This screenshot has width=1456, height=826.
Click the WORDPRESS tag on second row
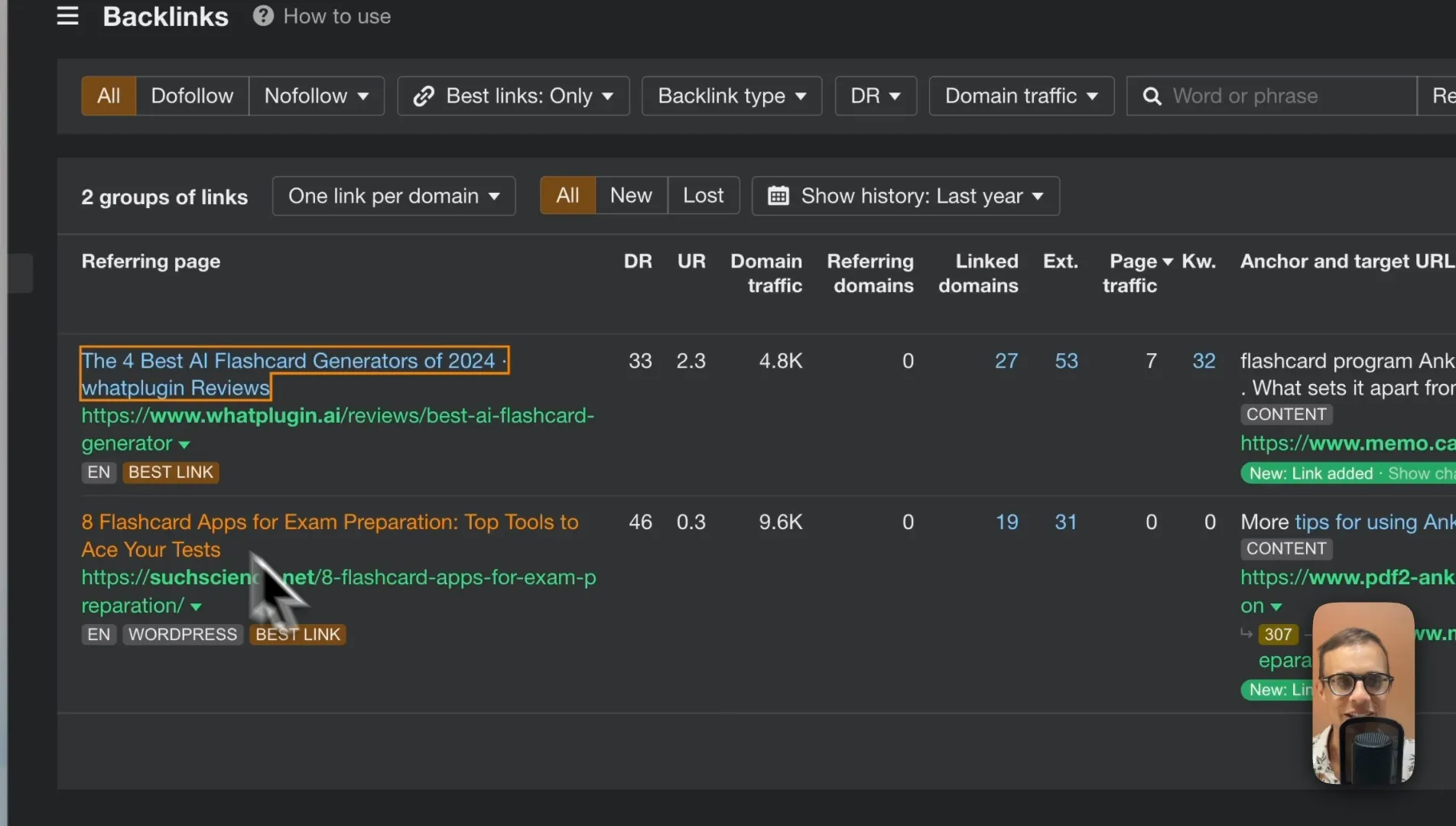(x=183, y=634)
